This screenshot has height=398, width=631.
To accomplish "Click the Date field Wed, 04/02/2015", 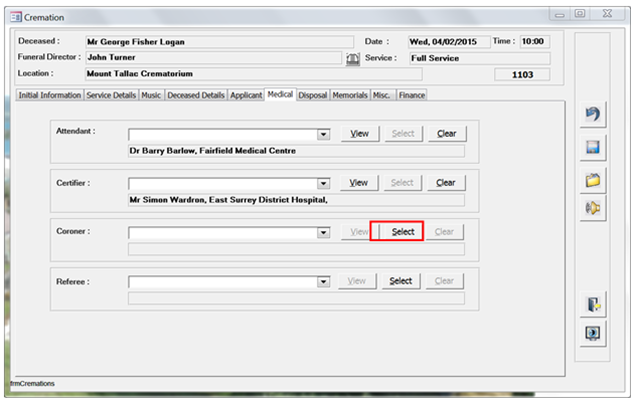I will point(449,42).
